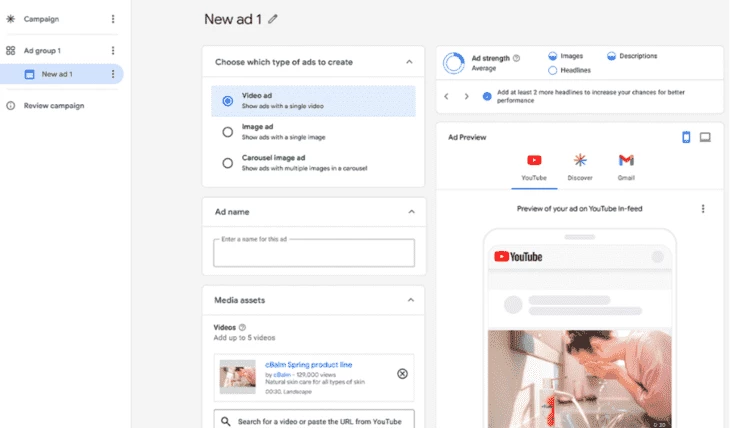Click the ad name input field
The height and width of the screenshot is (428, 730).
click(314, 253)
